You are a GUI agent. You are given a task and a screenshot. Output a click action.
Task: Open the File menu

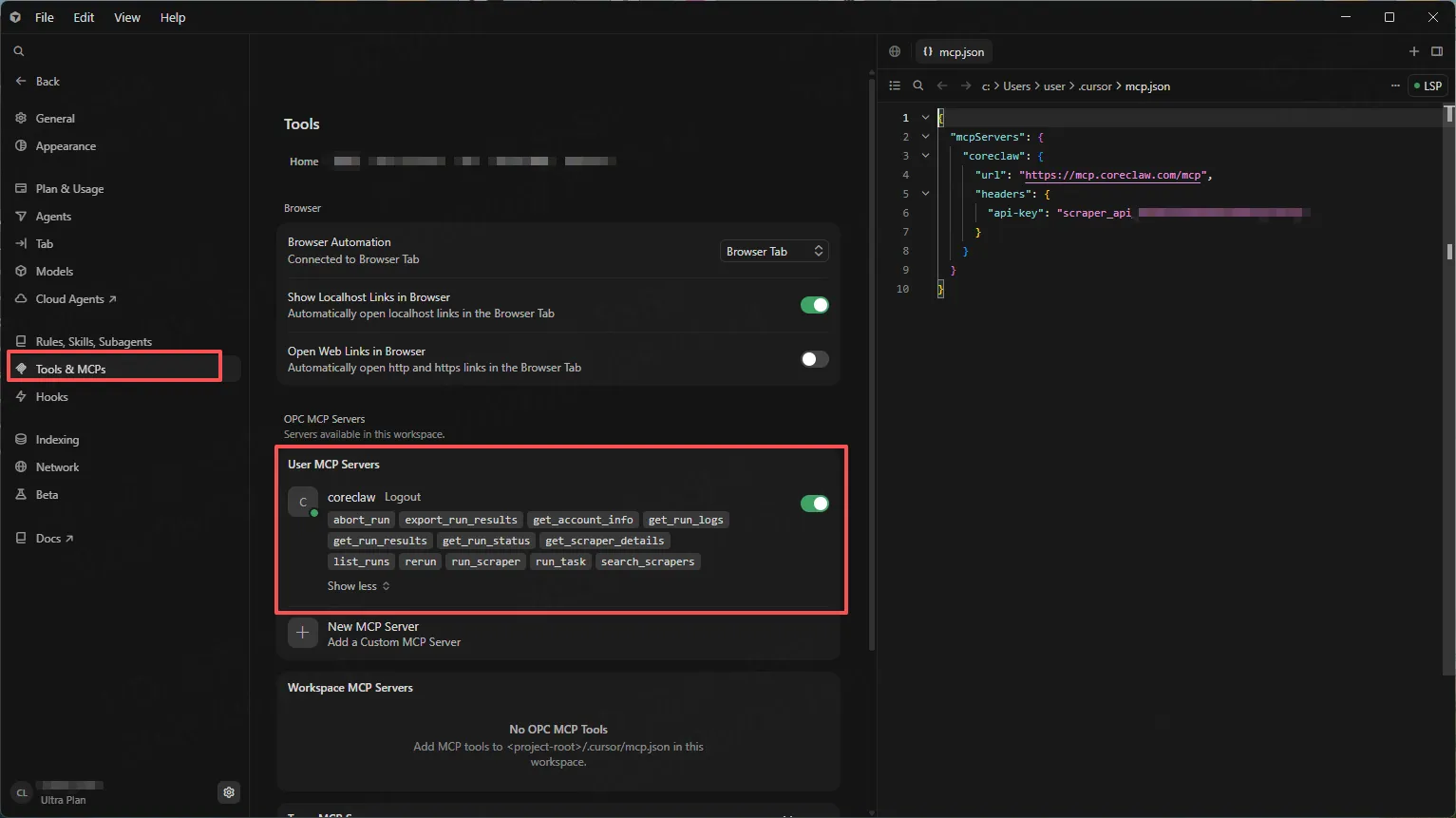(x=45, y=17)
